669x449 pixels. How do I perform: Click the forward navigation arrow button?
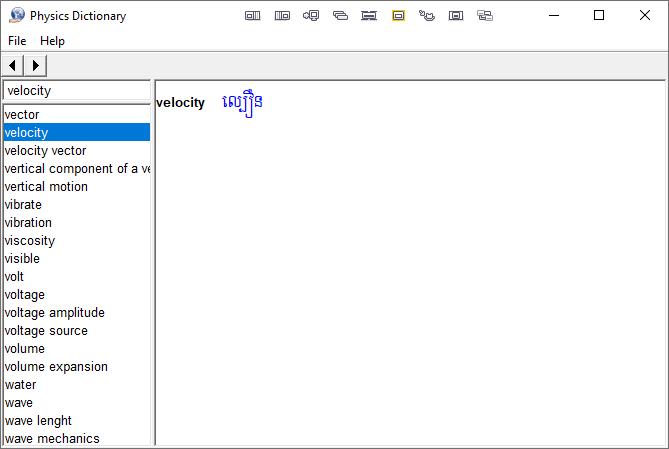point(35,65)
